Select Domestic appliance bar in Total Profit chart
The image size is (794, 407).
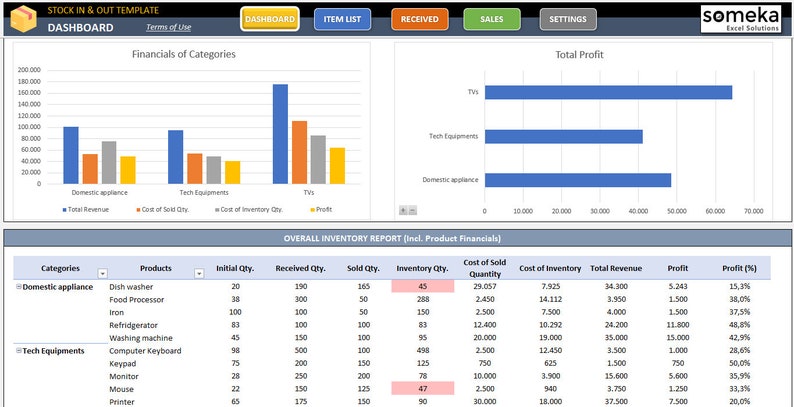click(578, 180)
